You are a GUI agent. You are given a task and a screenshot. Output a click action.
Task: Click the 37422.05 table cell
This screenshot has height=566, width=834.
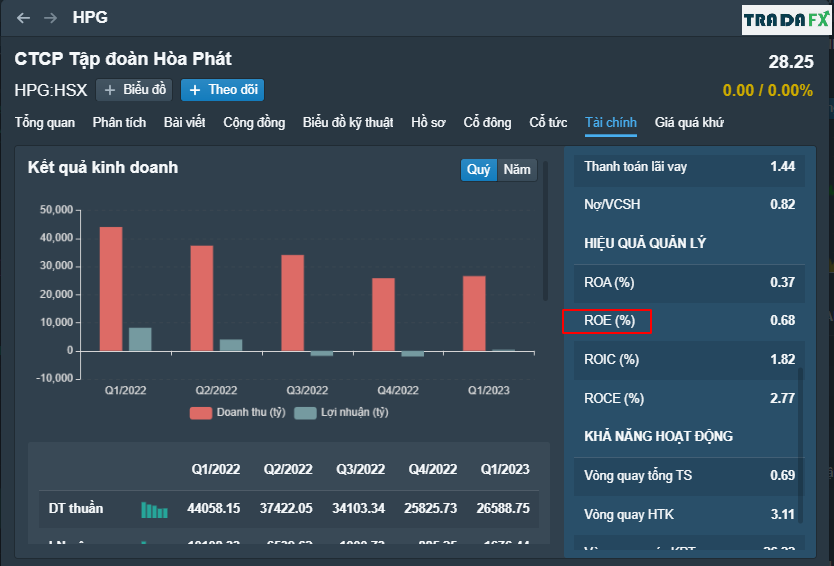286,509
